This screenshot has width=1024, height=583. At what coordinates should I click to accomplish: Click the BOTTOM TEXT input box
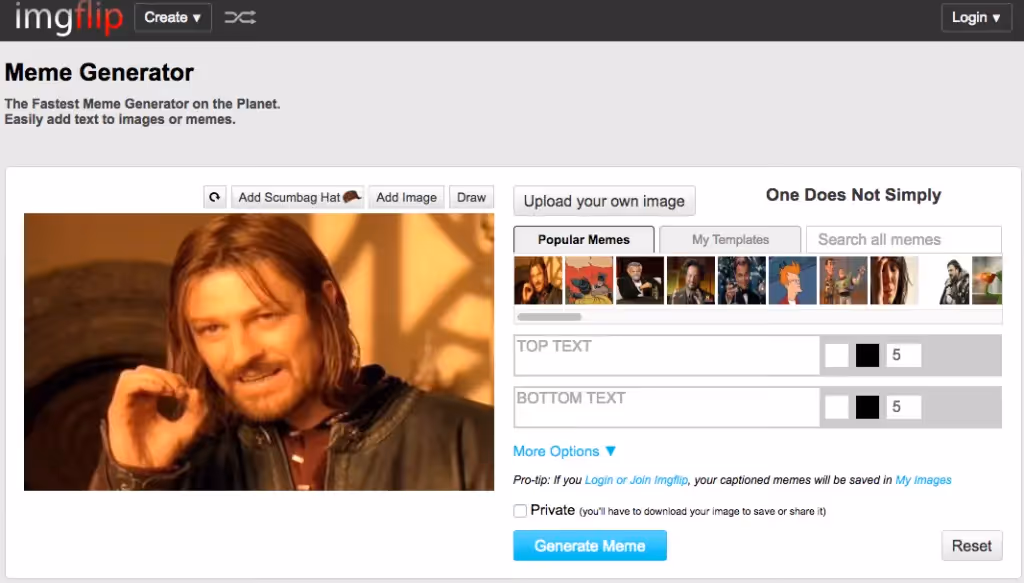[667, 407]
